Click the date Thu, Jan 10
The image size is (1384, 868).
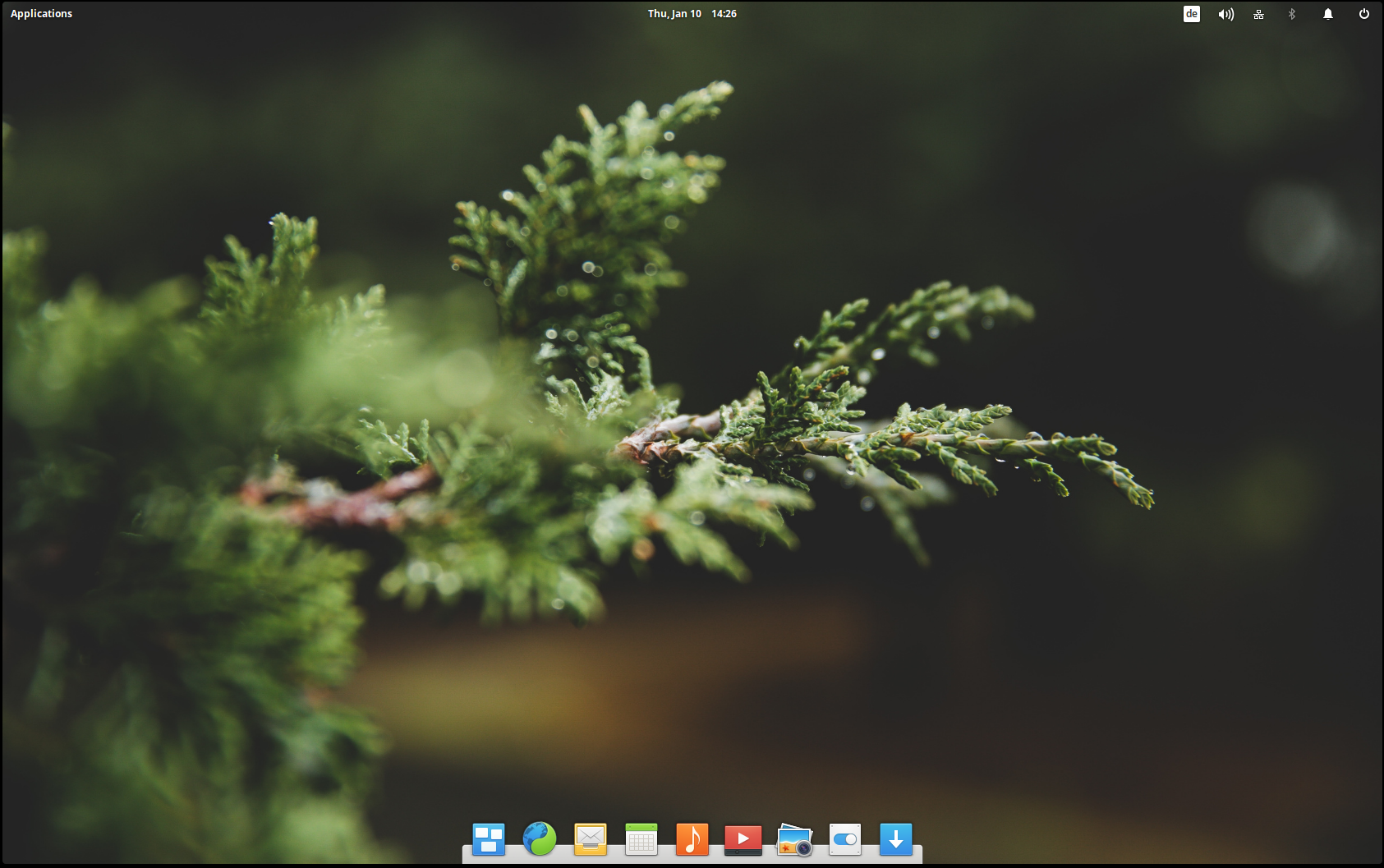674,14
